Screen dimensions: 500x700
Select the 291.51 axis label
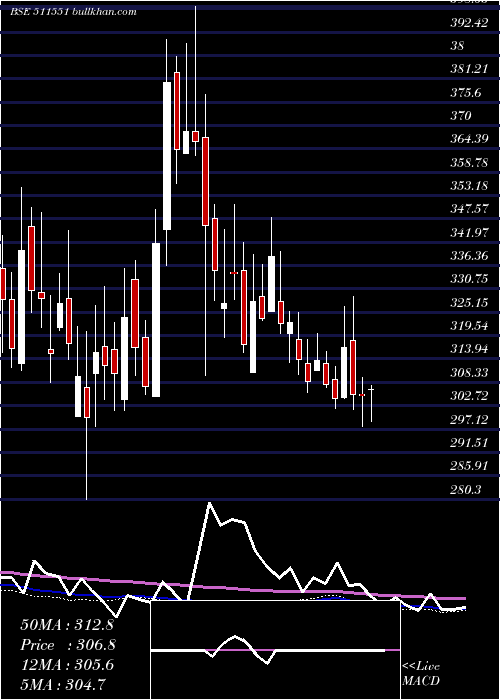[469, 443]
